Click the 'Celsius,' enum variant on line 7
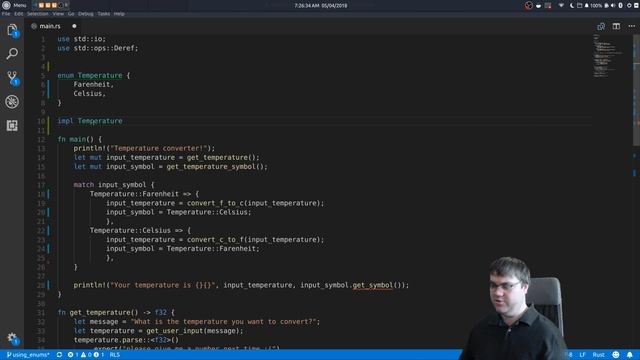The height and width of the screenshot is (360, 640). 89,93
